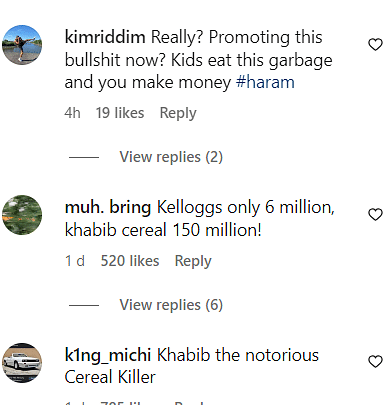
Task: Open muh. bring's avatar image
Action: (22, 215)
